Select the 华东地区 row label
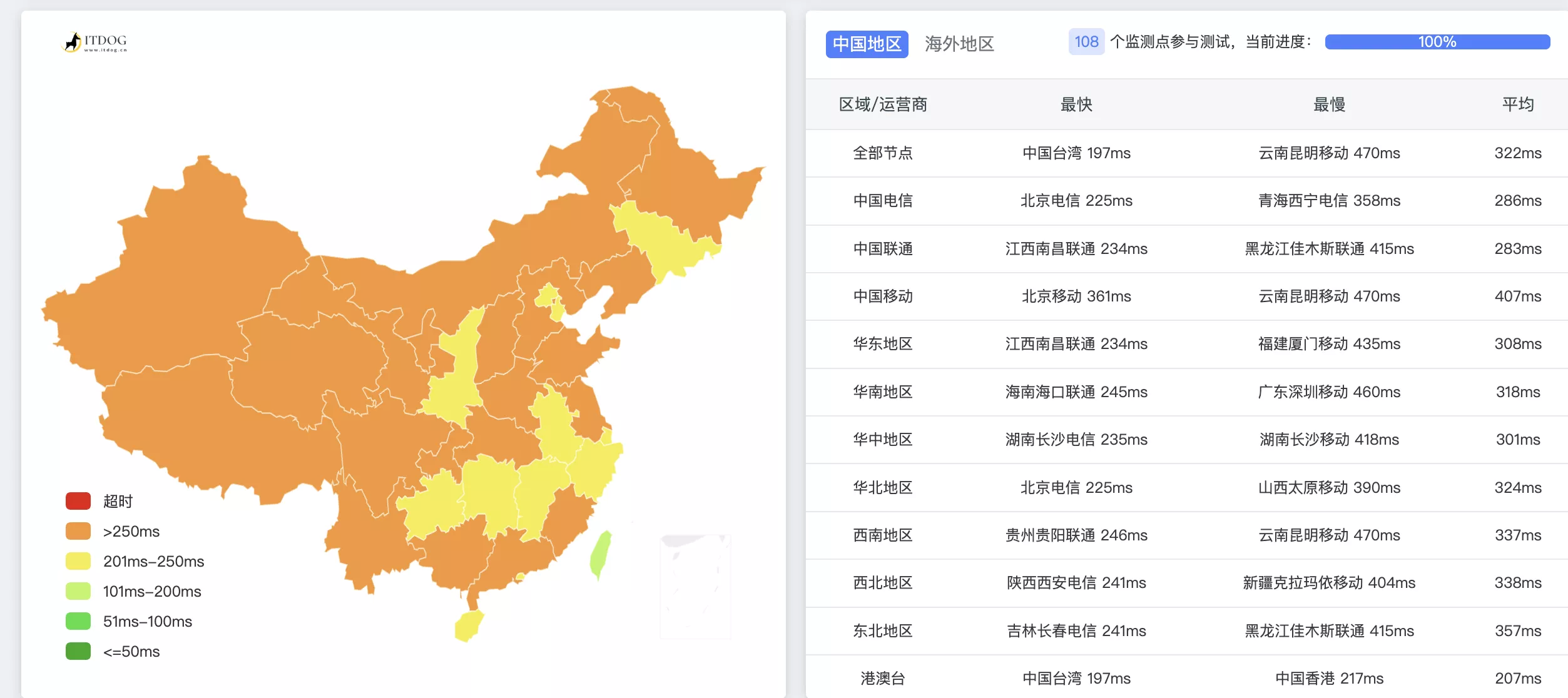Viewport: 1568px width, 698px height. 883,344
